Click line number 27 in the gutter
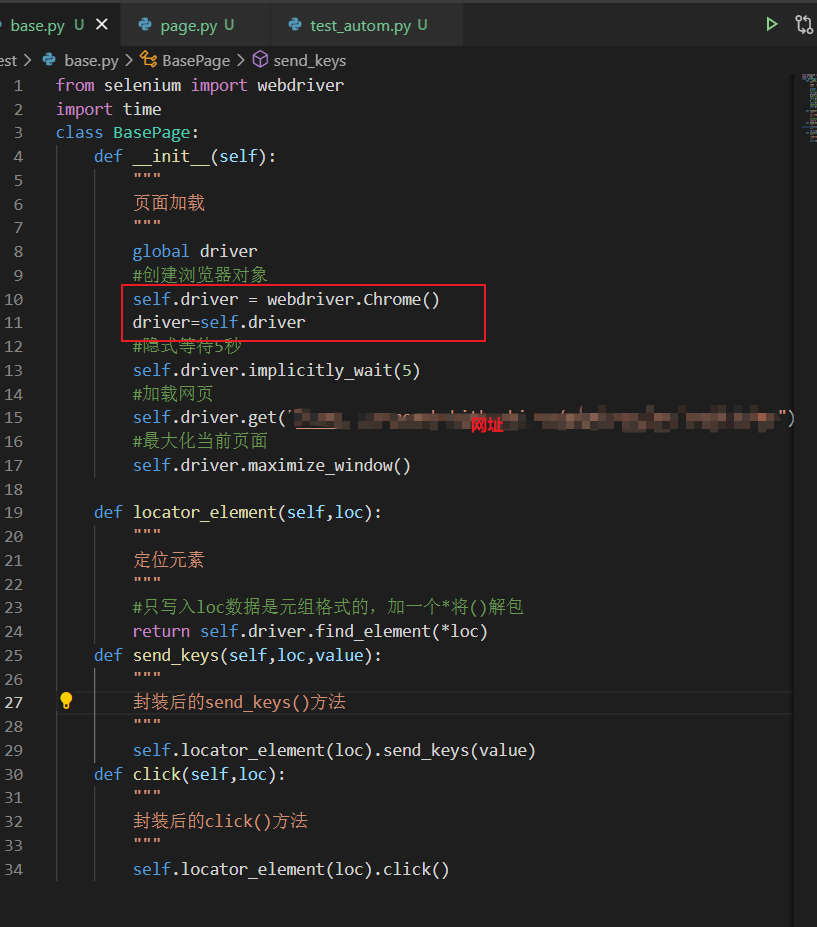Screen dimensions: 817x927 pos(14,702)
